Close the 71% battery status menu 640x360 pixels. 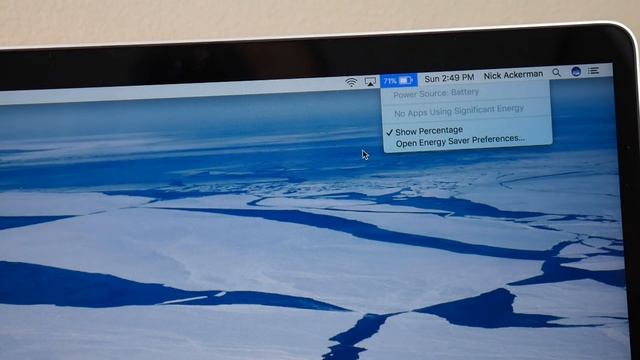point(398,80)
